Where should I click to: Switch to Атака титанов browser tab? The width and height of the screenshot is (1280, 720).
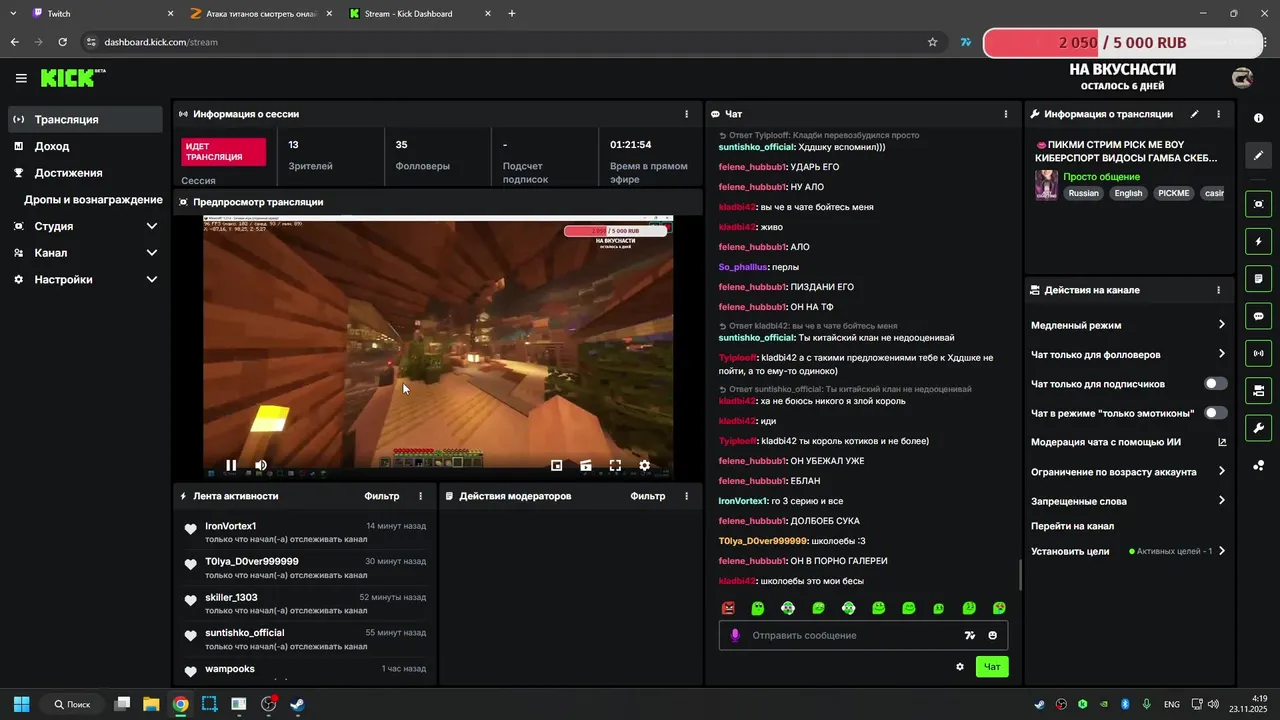263,14
